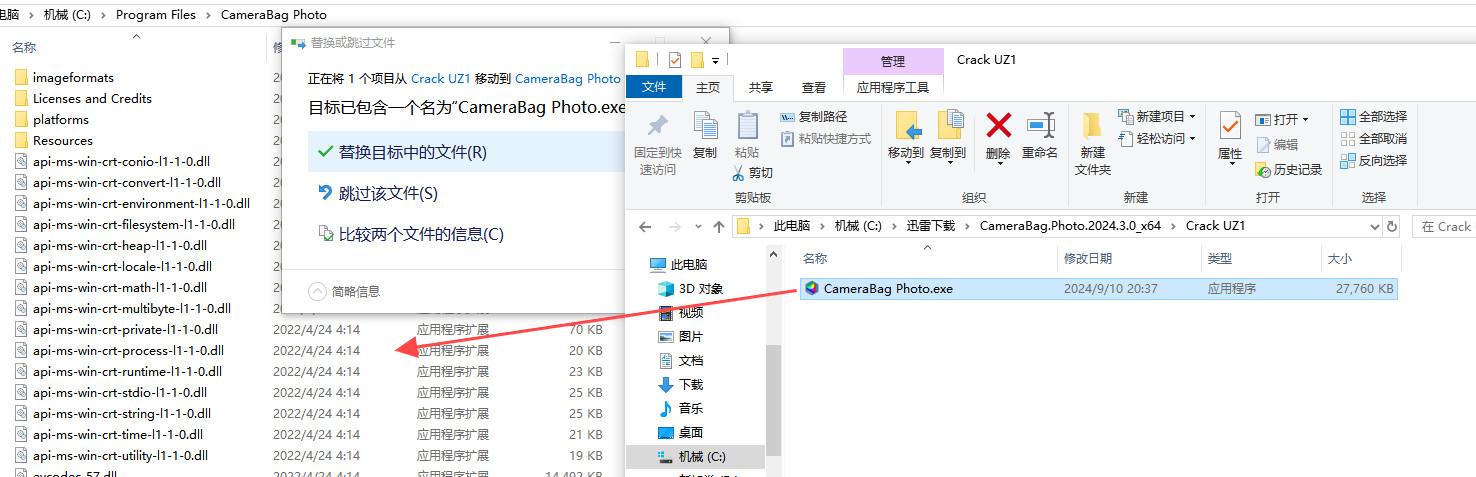Open the Share (共享) ribbon tab

click(x=761, y=88)
